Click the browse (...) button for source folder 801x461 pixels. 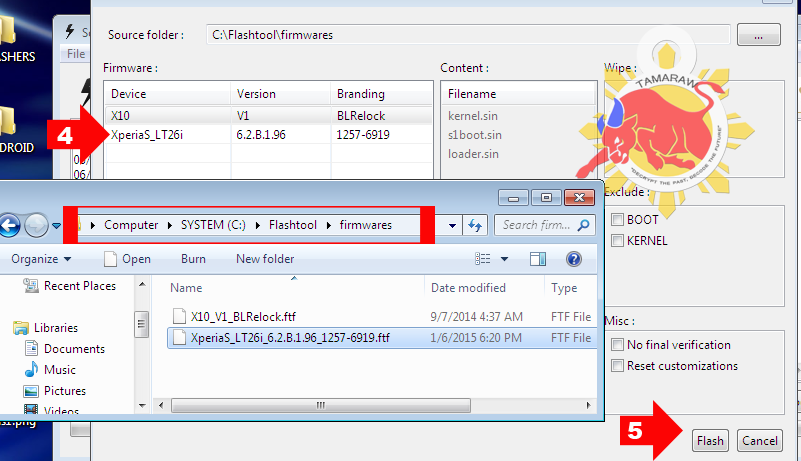pyautogui.click(x=759, y=35)
